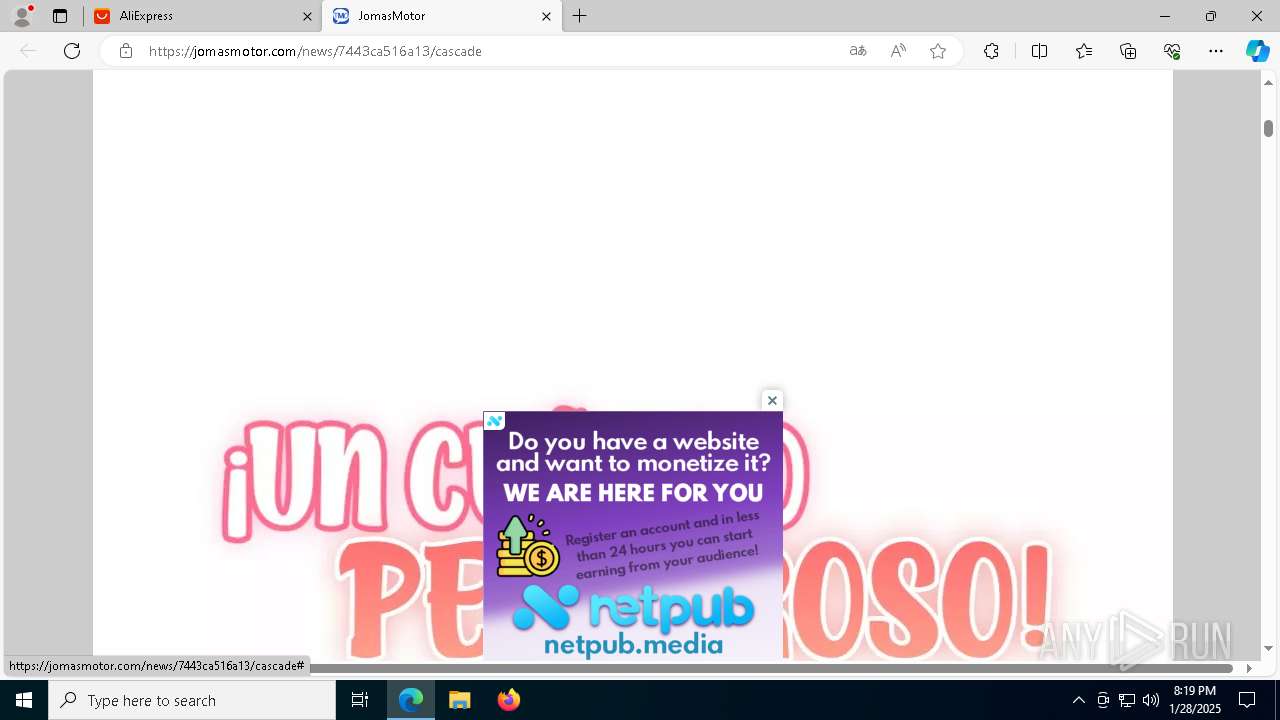Restore down the browser window
Screen dimensions: 1280x720
(1211, 16)
